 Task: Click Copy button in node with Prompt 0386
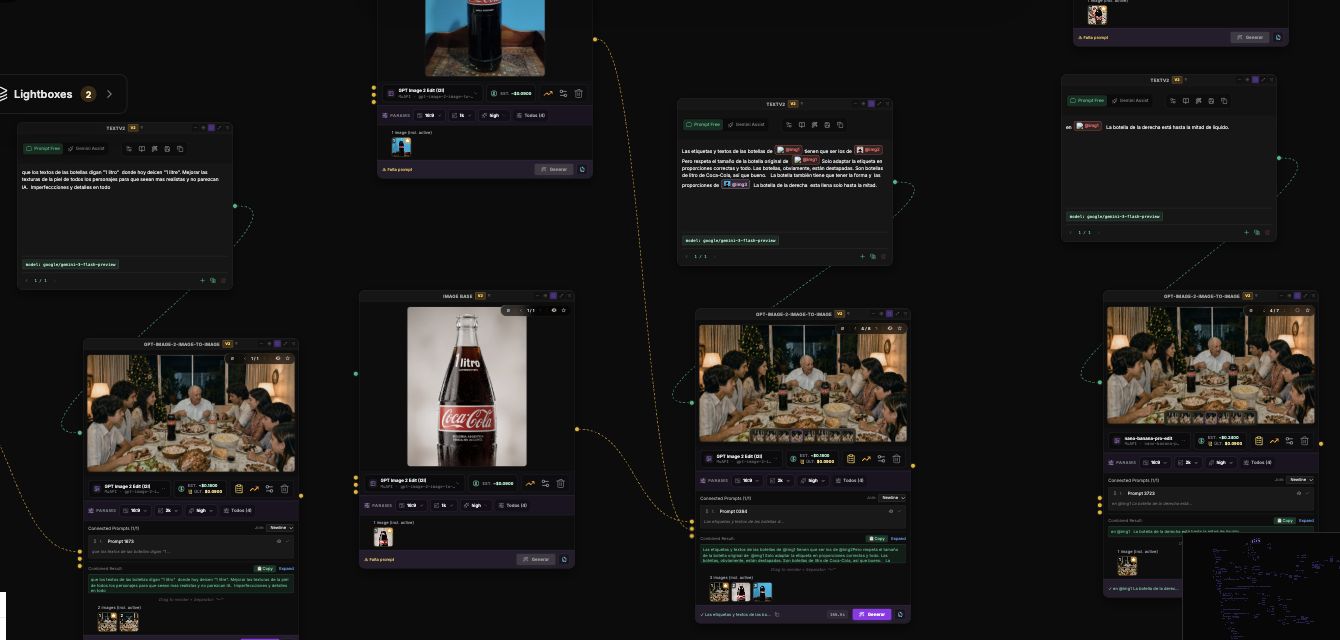[x=876, y=538]
